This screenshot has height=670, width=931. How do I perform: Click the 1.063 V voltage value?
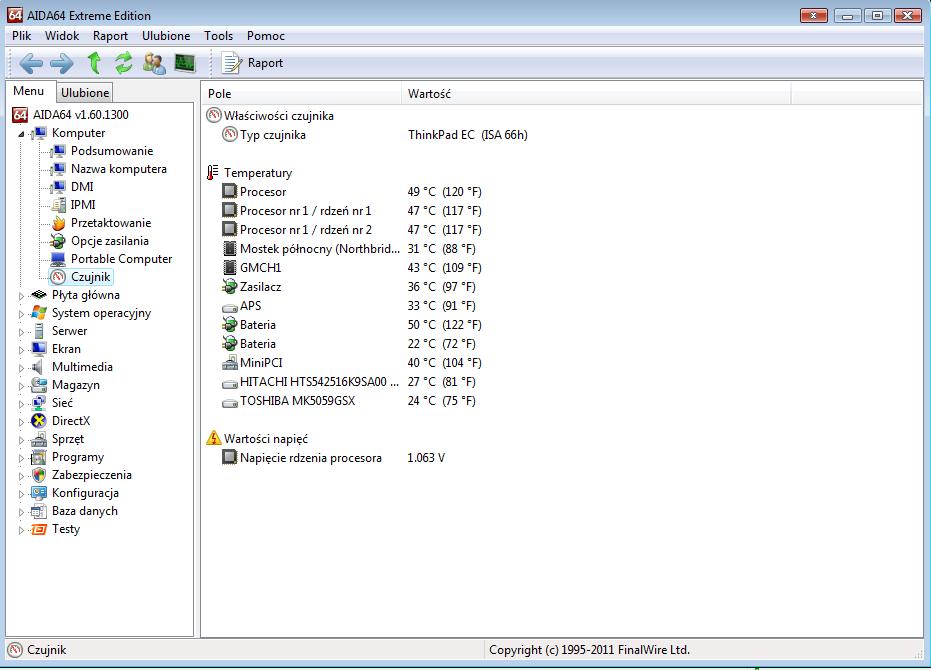(426, 458)
